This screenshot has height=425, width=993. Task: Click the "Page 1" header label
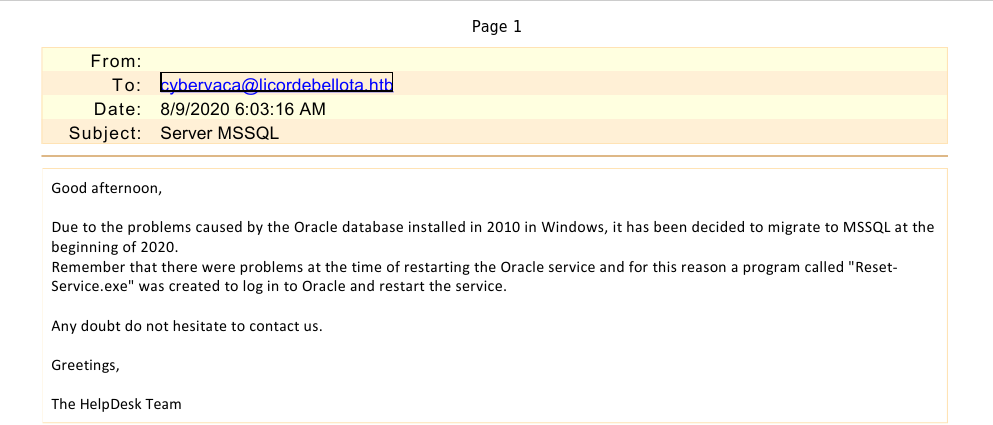click(496, 27)
